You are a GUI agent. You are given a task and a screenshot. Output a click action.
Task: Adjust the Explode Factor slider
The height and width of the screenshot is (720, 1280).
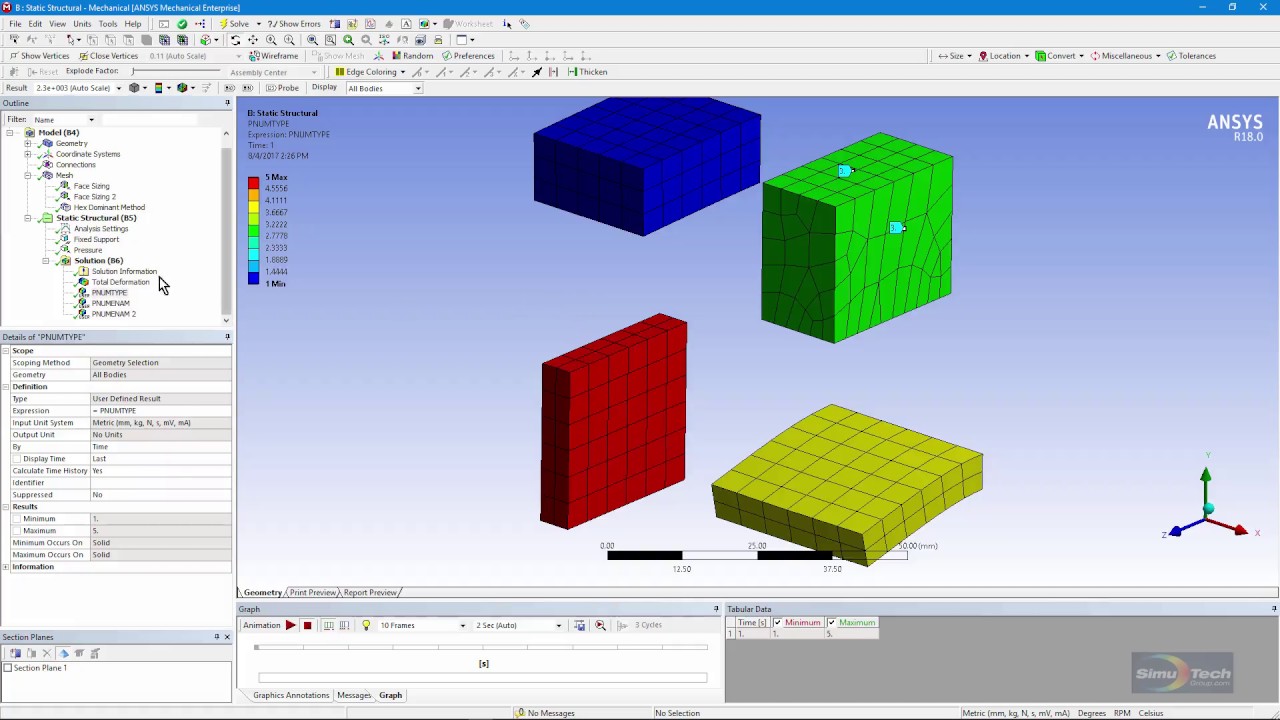point(175,72)
